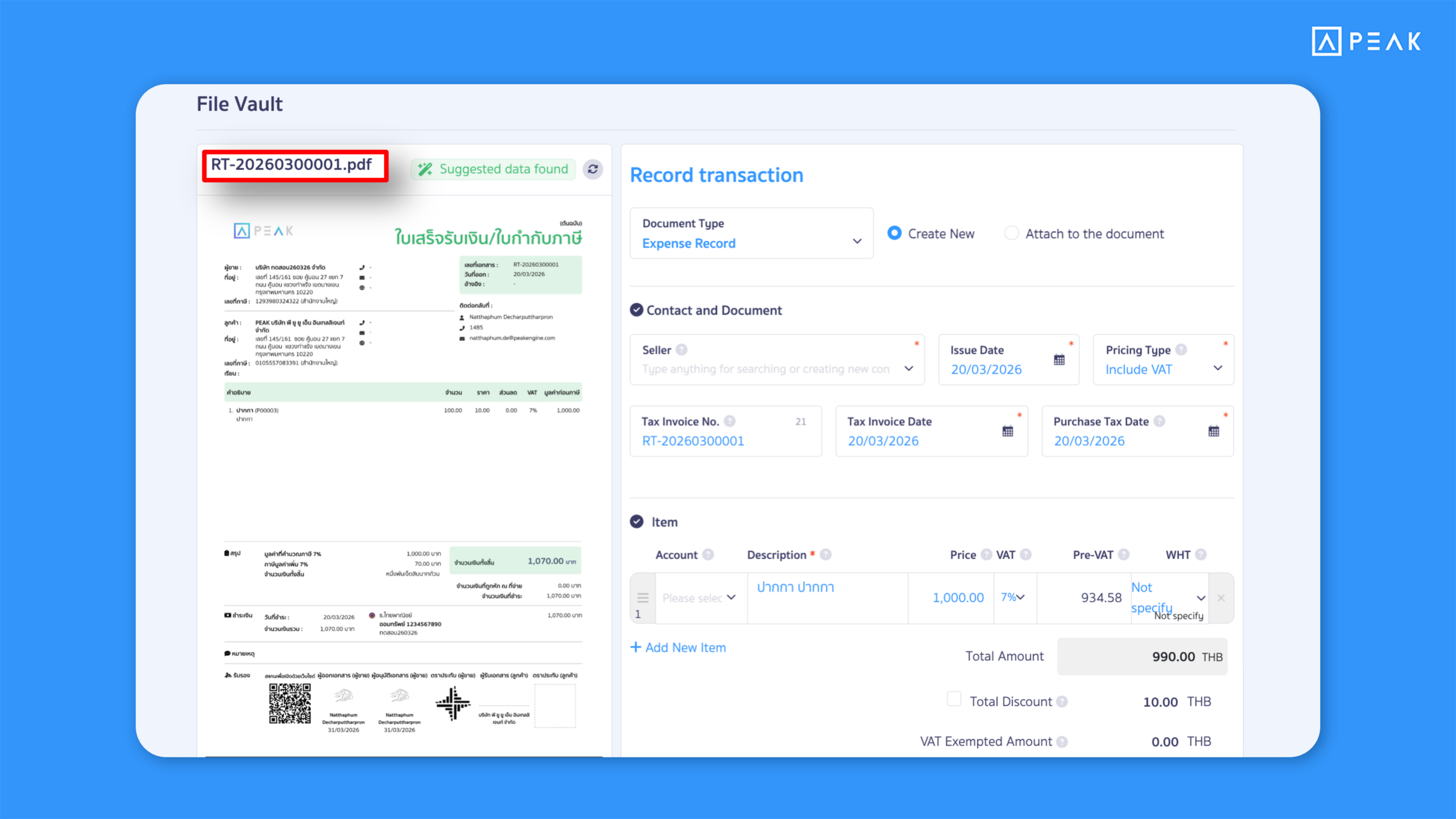The height and width of the screenshot is (819, 1456).
Task: Select the Create New radio button
Action: [x=894, y=233]
